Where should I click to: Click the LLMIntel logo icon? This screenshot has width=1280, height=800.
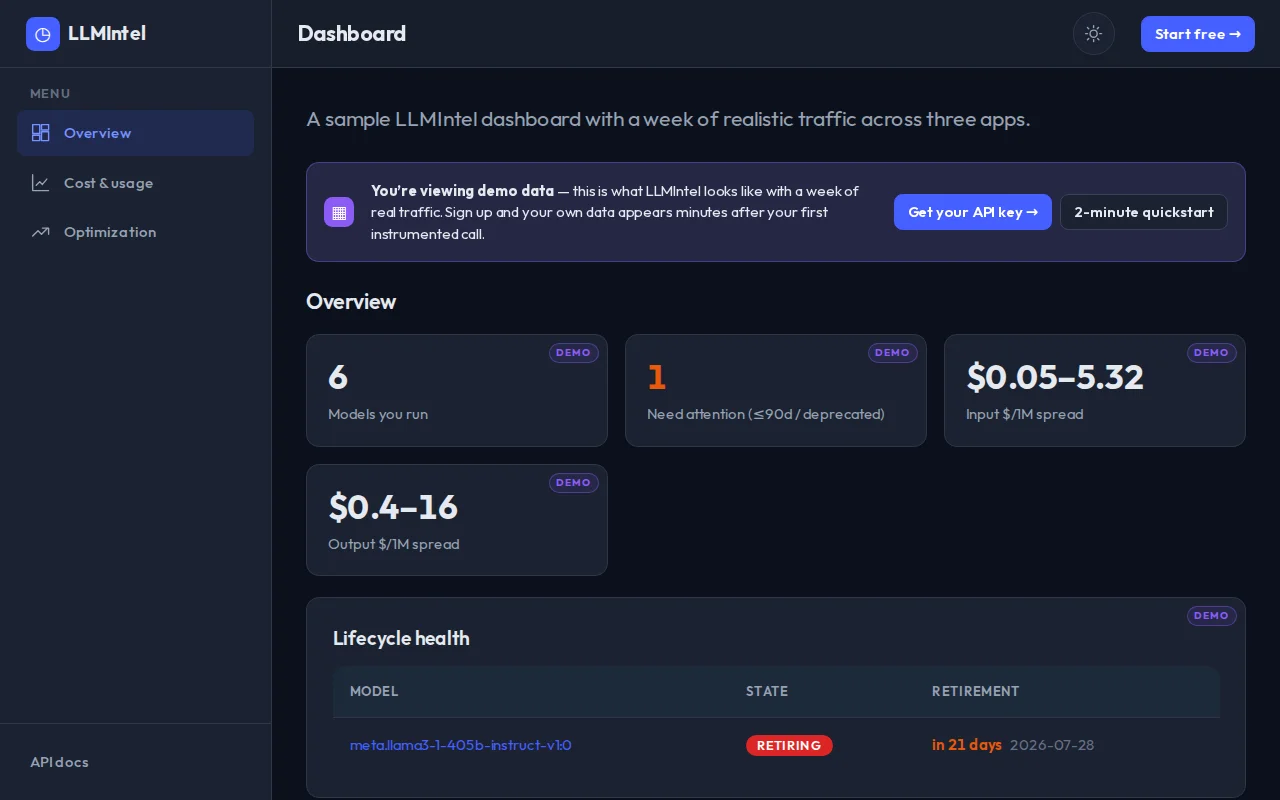[x=43, y=34]
